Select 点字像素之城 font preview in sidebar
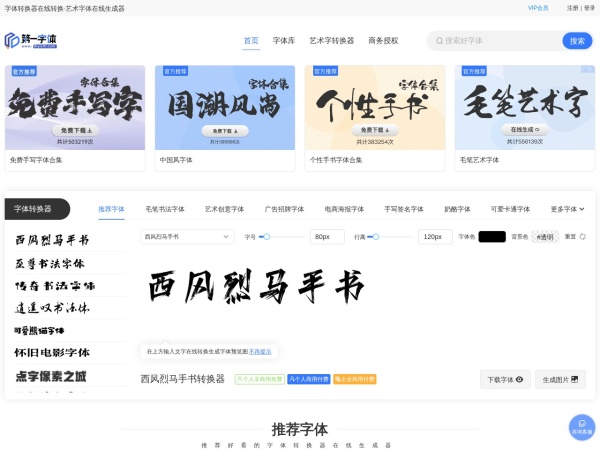Viewport: 600px width, 450px height. [x=51, y=376]
